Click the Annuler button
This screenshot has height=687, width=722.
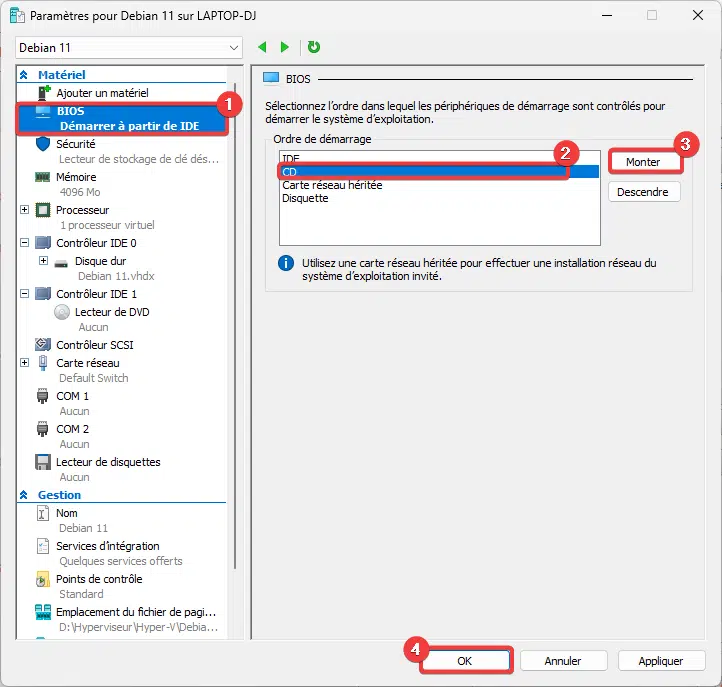pyautogui.click(x=563, y=661)
